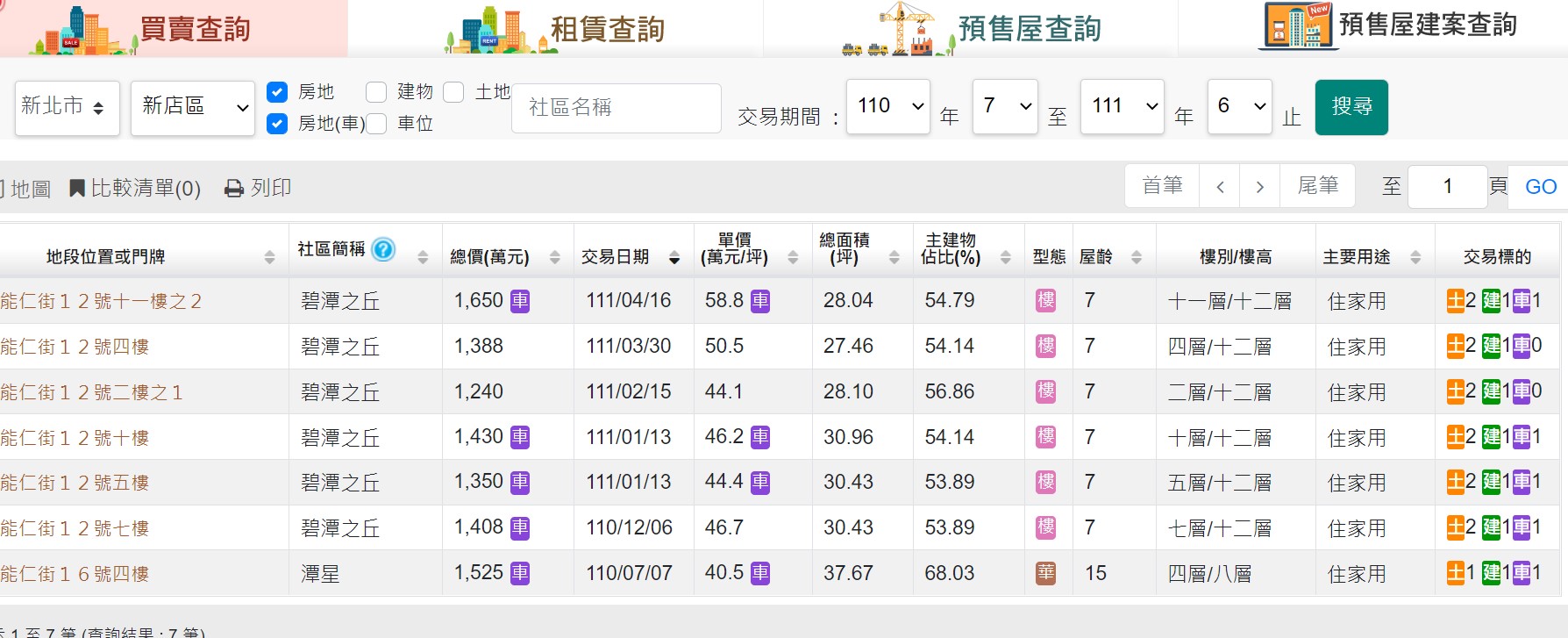Open address 能仁街12號四樓

tap(75, 347)
